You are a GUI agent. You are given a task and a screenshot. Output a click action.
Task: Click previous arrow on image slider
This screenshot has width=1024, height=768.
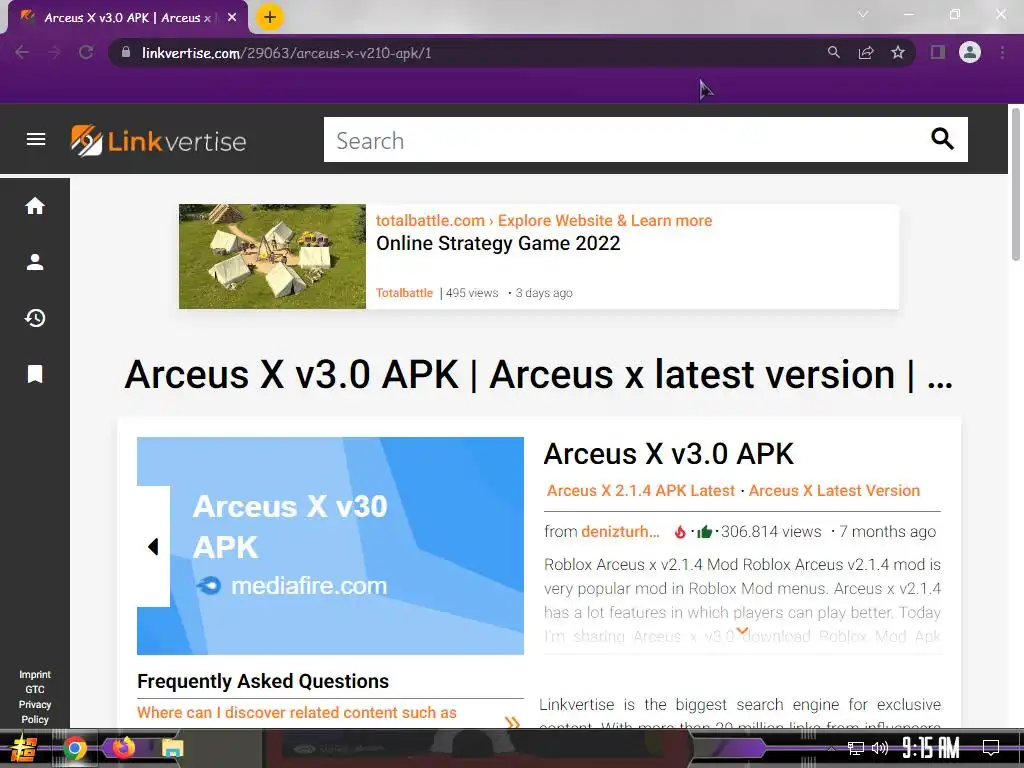point(153,547)
